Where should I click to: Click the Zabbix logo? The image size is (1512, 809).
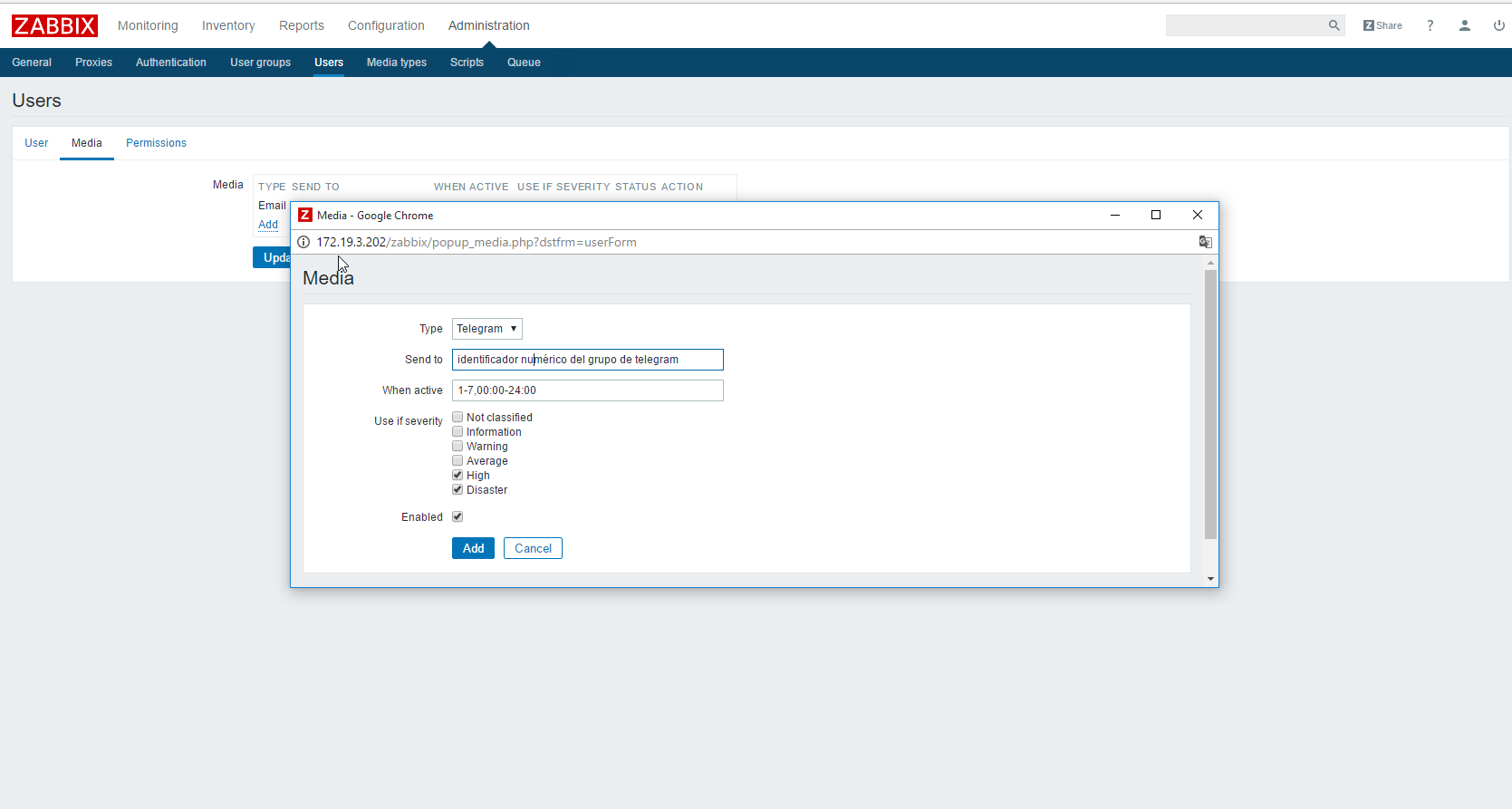[x=54, y=25]
